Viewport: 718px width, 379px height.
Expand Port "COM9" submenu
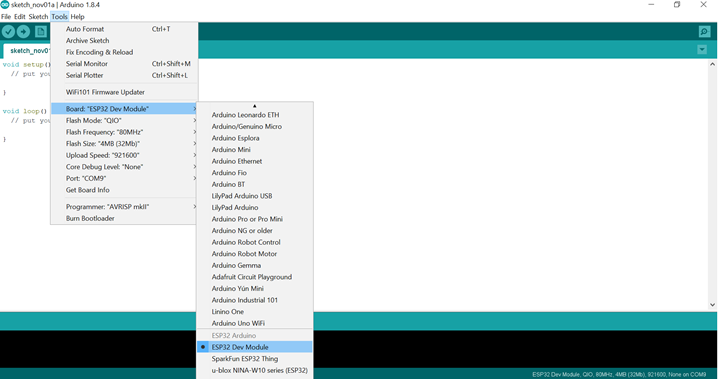pyautogui.click(x=124, y=178)
